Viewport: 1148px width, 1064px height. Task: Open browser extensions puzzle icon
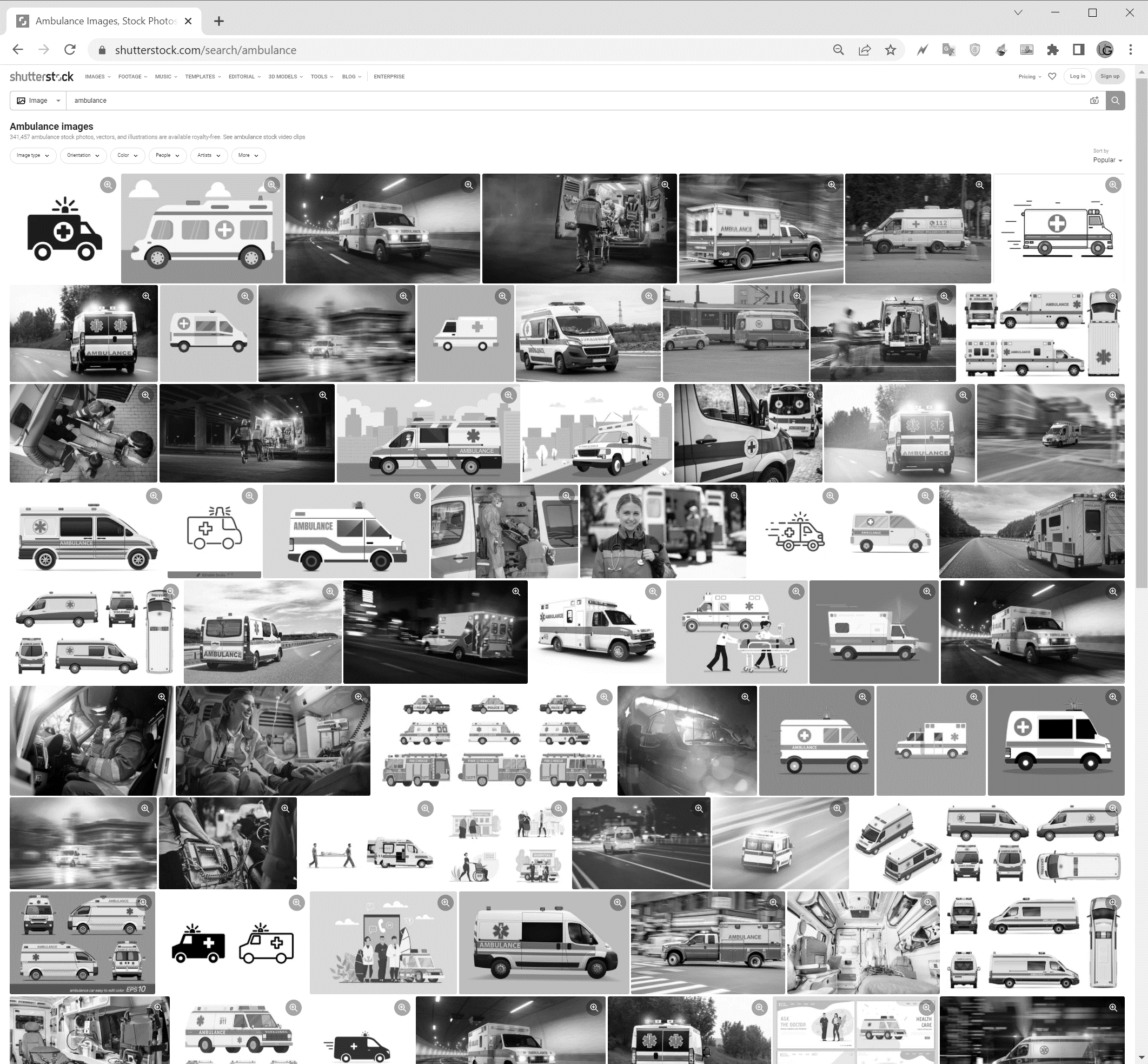click(1052, 50)
